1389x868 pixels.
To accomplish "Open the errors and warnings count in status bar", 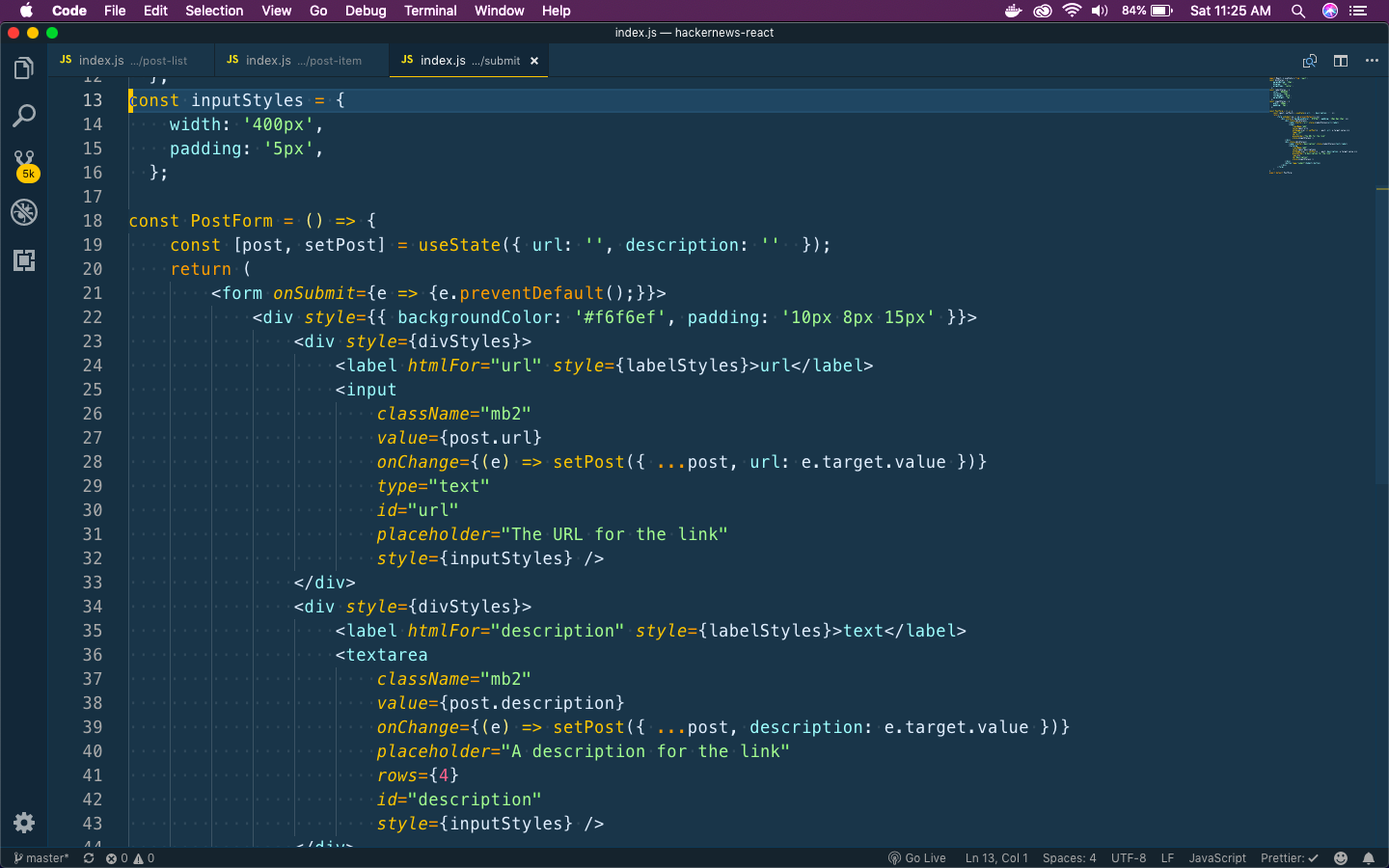I will click(x=130, y=858).
